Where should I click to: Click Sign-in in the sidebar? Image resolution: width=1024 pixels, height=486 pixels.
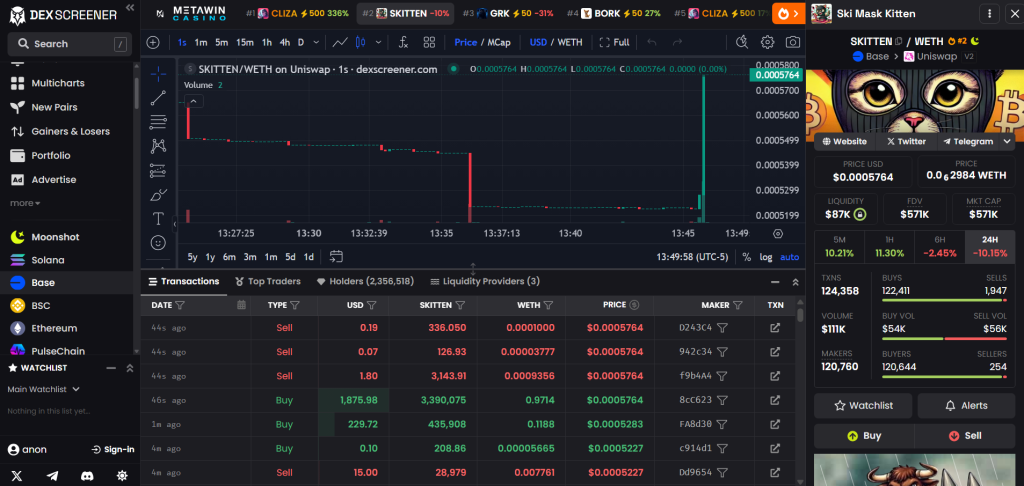coord(113,449)
